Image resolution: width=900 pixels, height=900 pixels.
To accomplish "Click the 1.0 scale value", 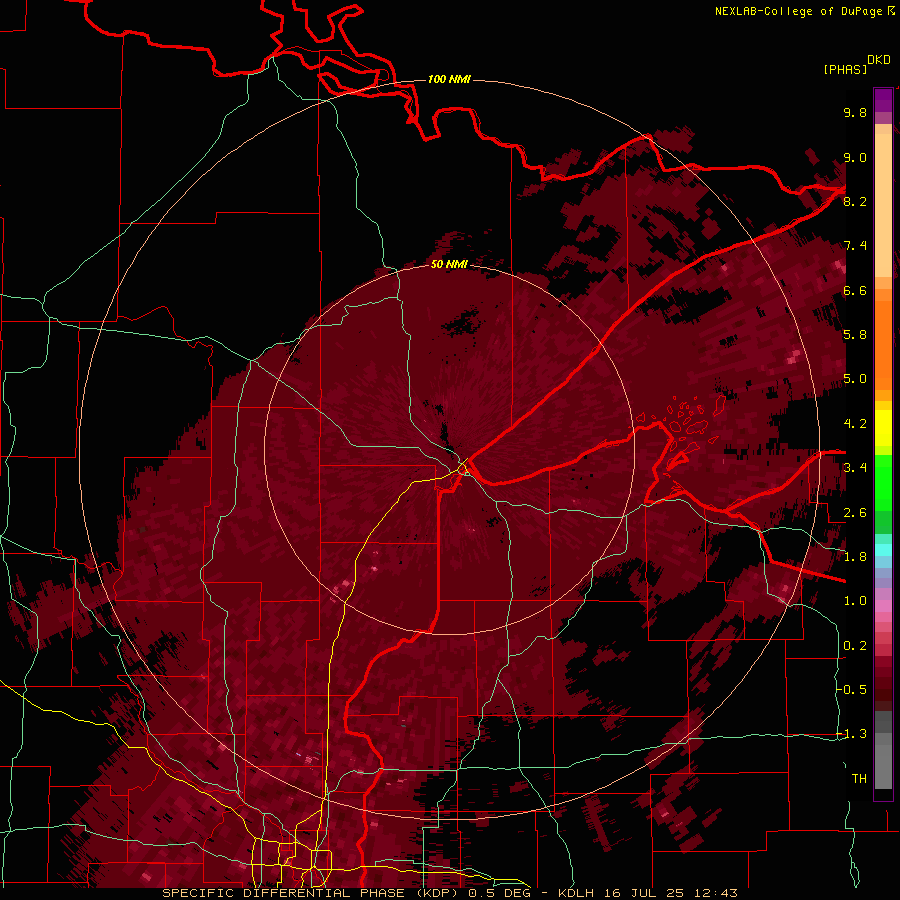I will 855,601.
